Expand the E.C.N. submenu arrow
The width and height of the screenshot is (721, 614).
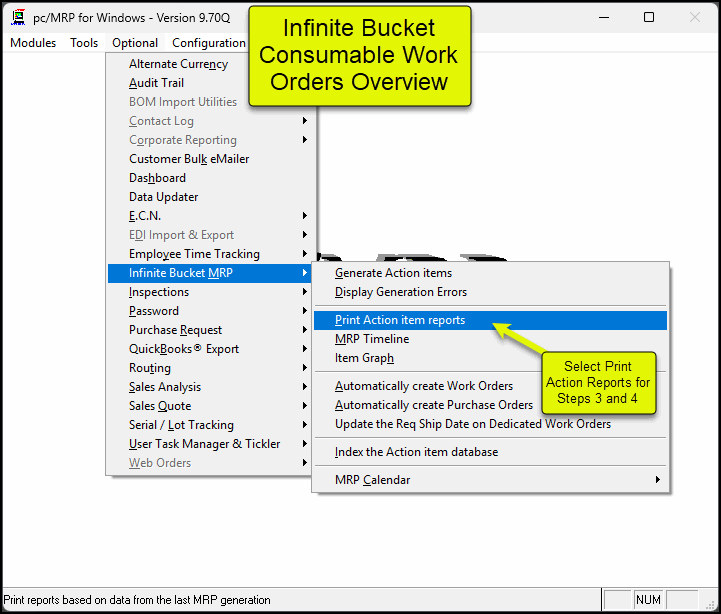click(304, 216)
